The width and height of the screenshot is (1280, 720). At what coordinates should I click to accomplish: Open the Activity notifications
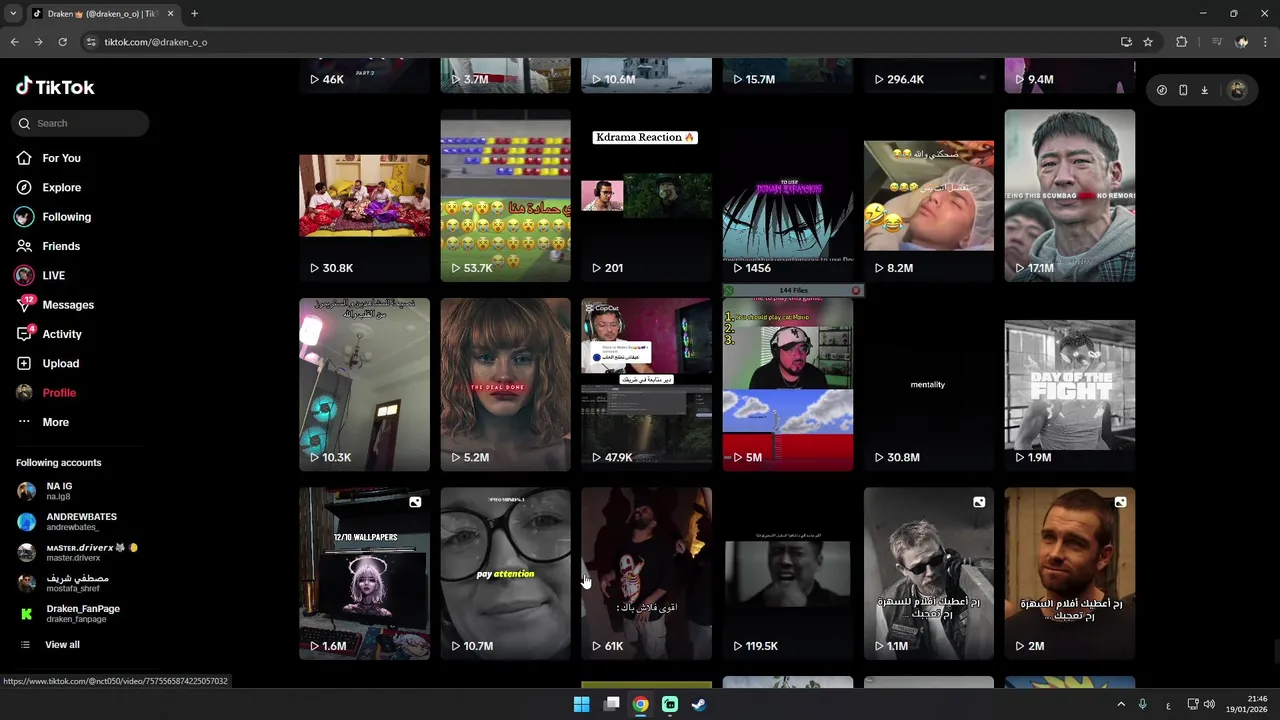pyautogui.click(x=61, y=334)
